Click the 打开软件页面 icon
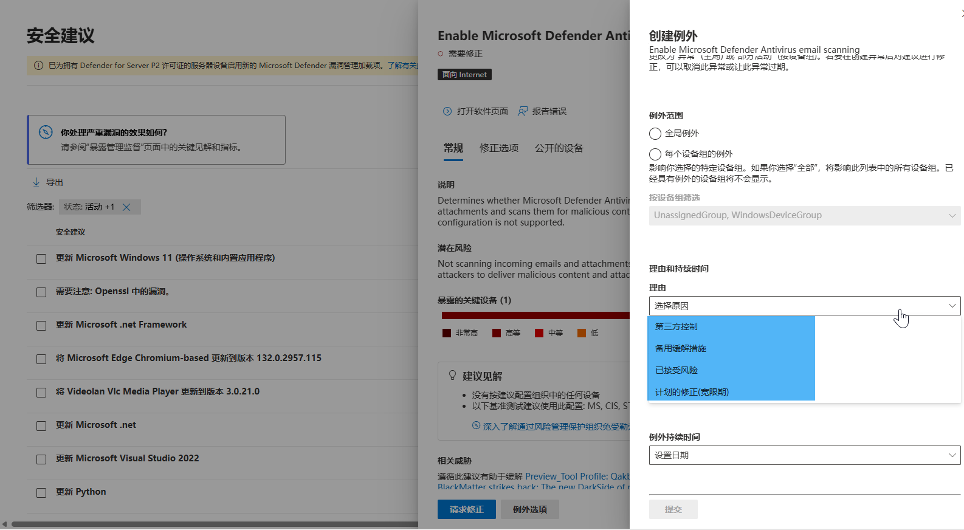This screenshot has height=530, width=964. click(448, 111)
